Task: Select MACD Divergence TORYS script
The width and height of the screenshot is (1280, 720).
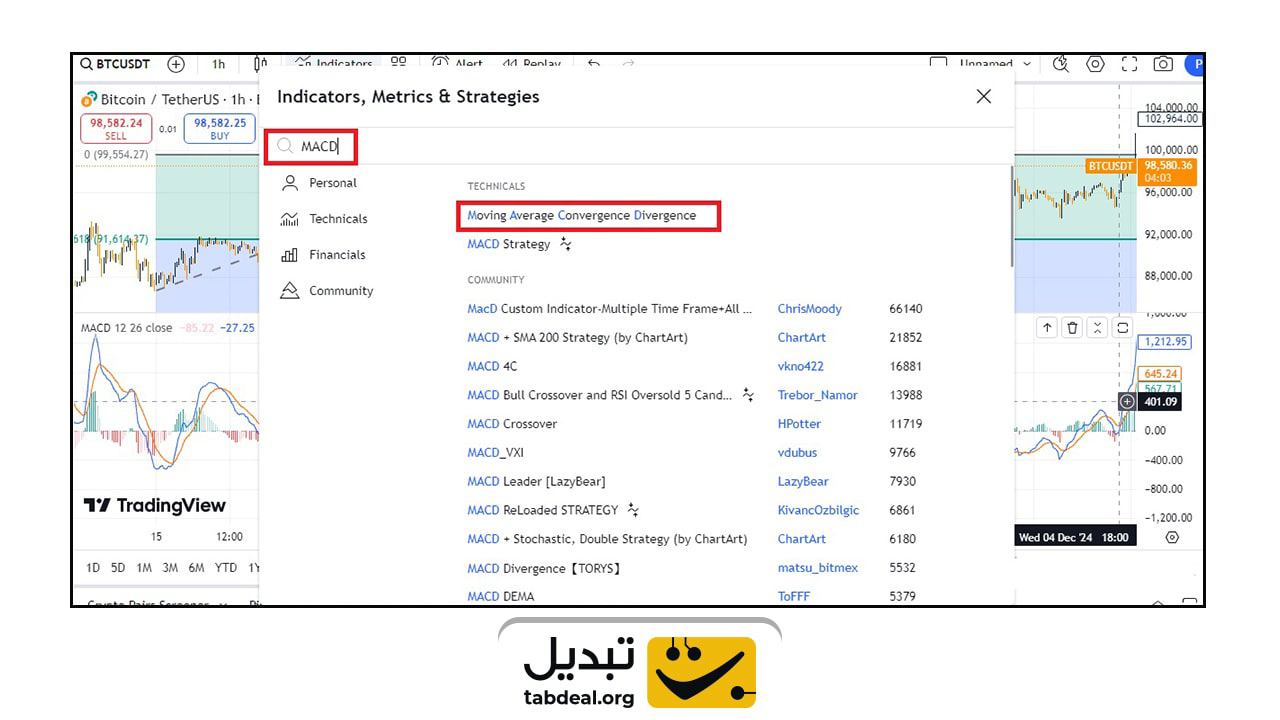Action: click(545, 568)
